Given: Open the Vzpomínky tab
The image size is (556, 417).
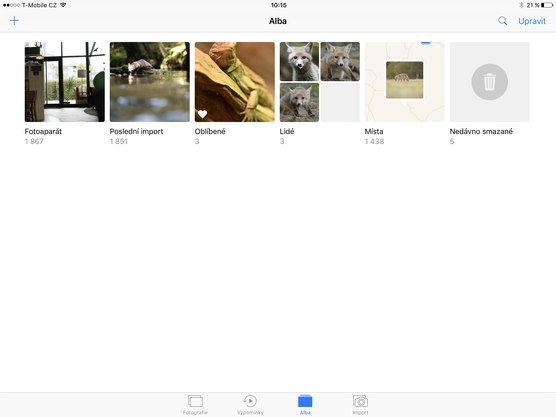Looking at the screenshot, I should 250,405.
